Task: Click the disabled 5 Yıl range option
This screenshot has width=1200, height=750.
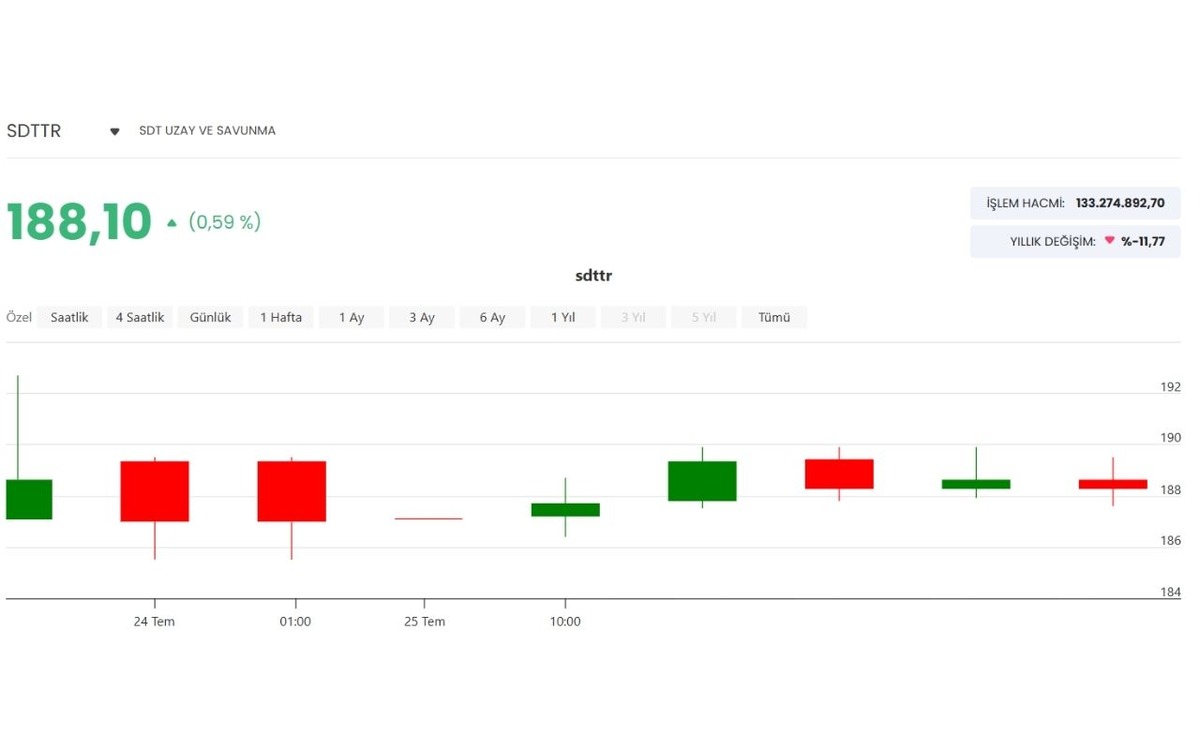Action: [704, 317]
